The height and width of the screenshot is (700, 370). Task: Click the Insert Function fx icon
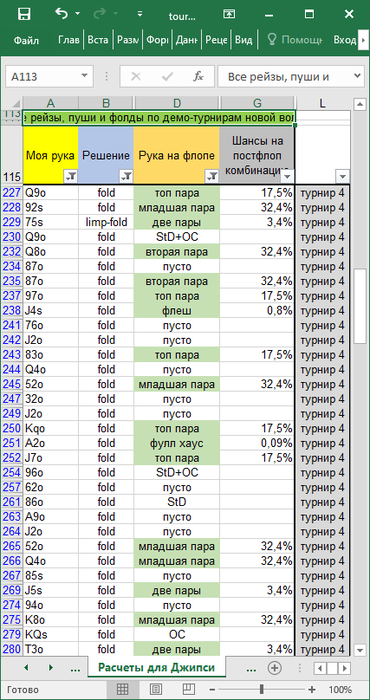click(198, 77)
